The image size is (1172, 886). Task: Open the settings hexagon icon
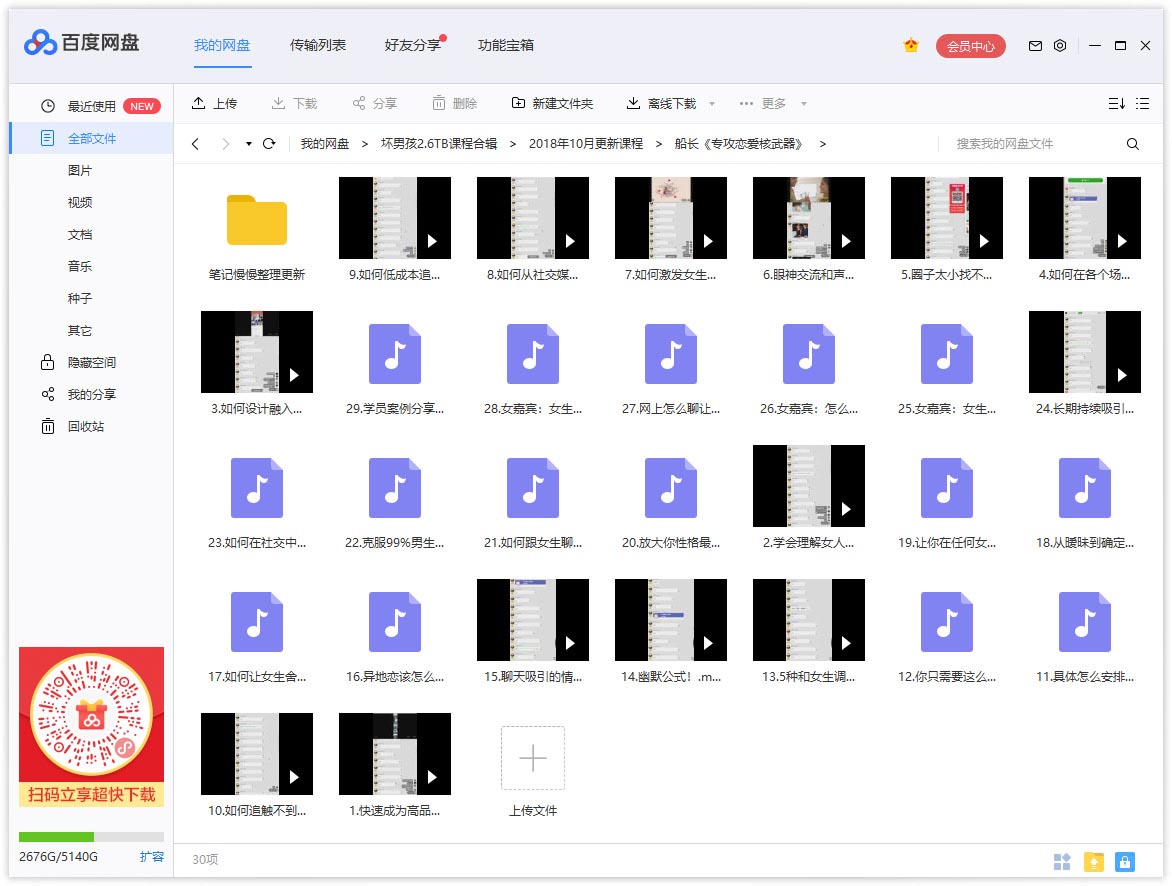click(1060, 46)
